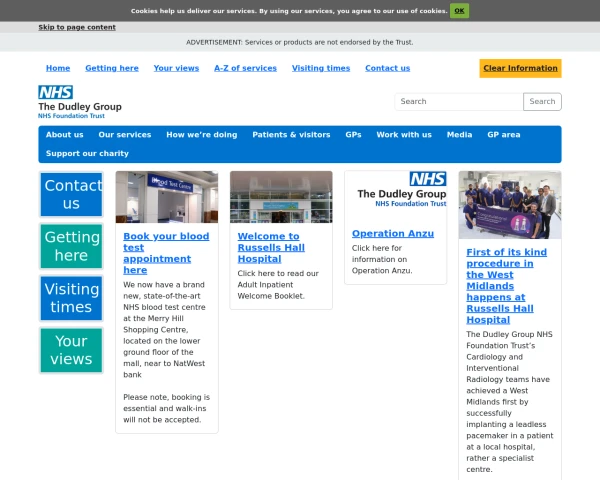Open the GP area menu item
The width and height of the screenshot is (600, 480).
tap(504, 135)
